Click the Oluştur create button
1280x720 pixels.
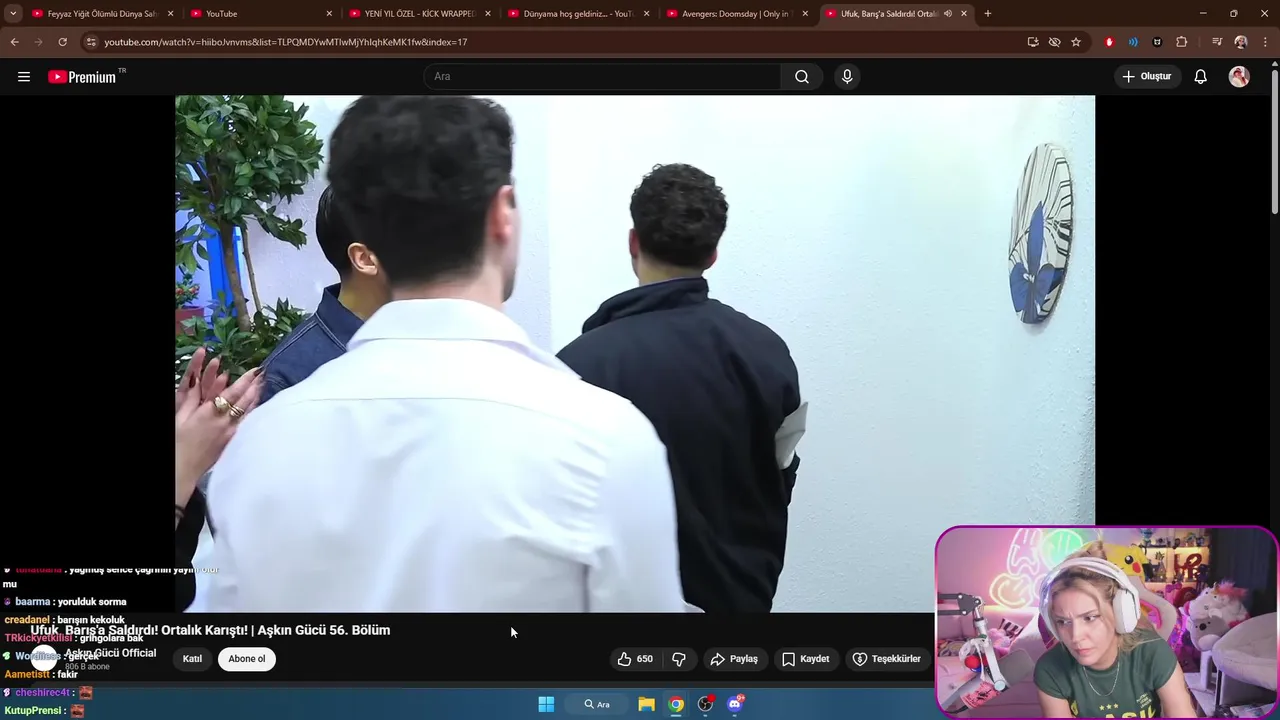1147,77
